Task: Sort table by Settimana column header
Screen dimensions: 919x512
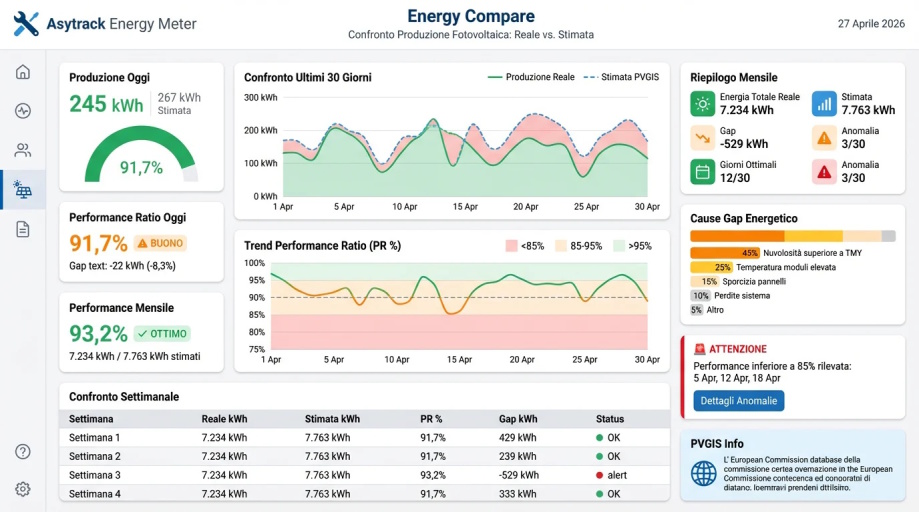Action: tap(91, 419)
